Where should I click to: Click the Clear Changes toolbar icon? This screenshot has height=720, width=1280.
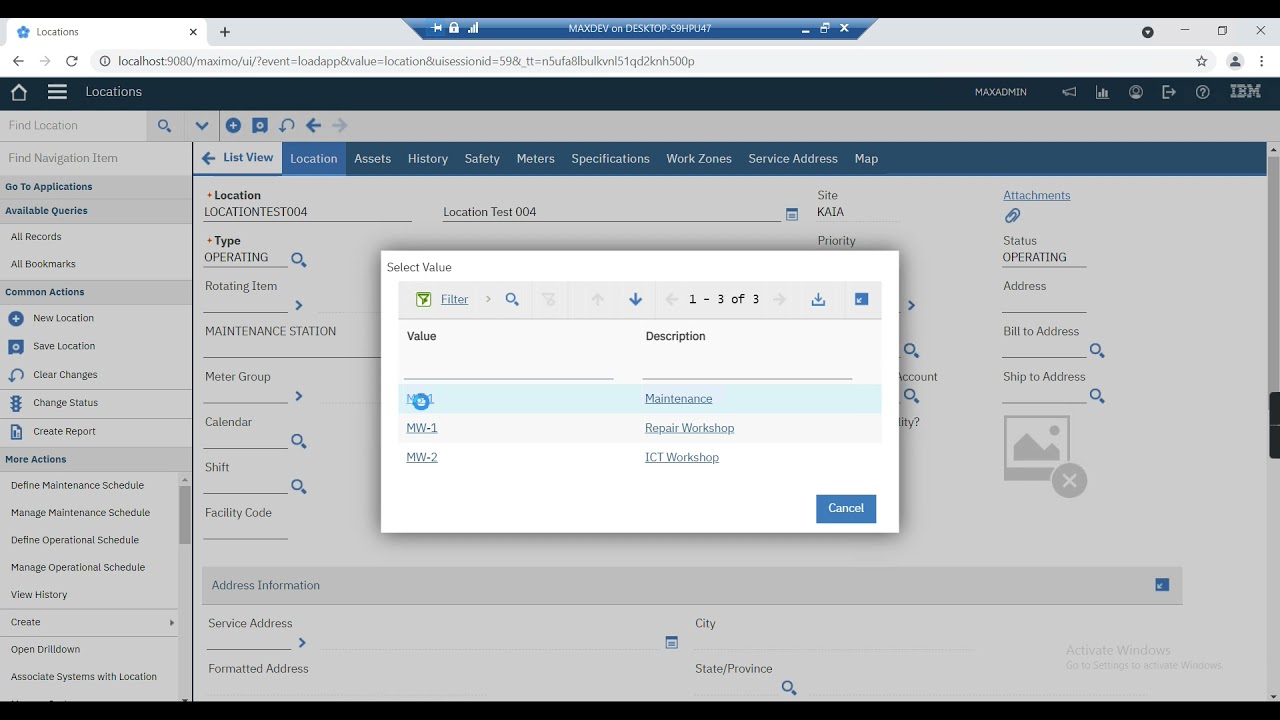(287, 125)
